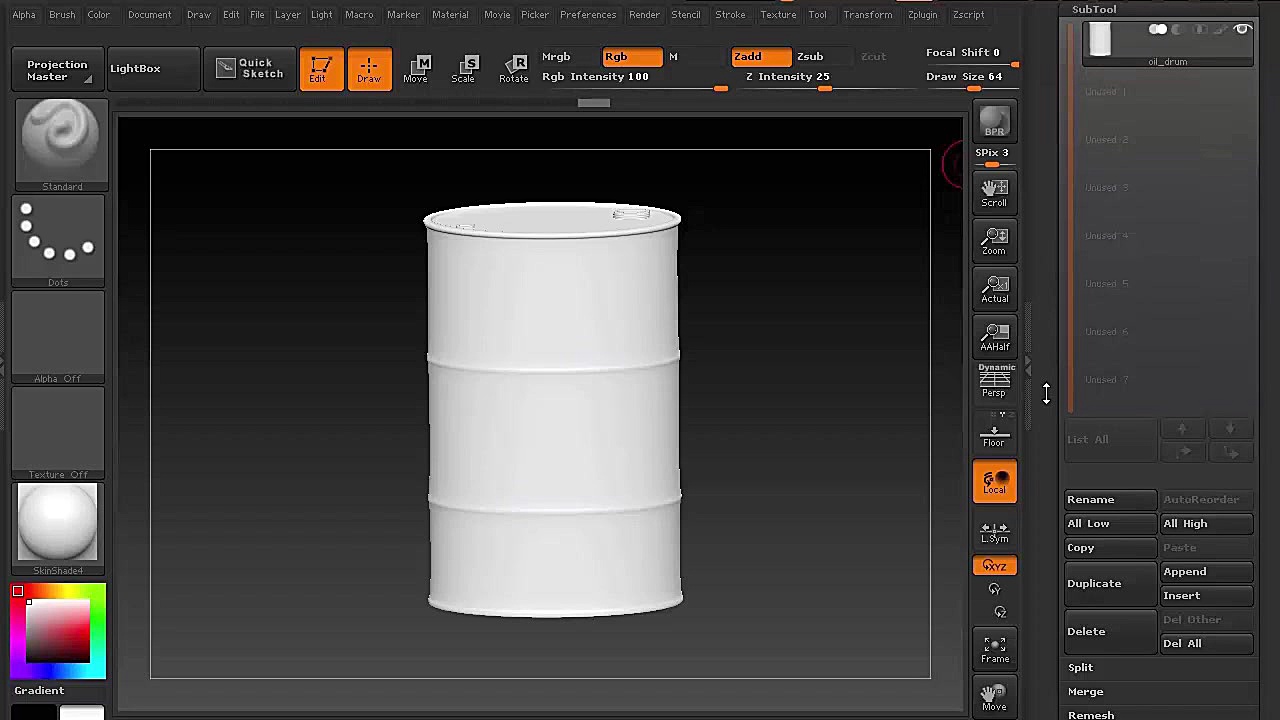Click the Actual size icon
Viewport: 1280px width, 720px height.
click(x=994, y=288)
